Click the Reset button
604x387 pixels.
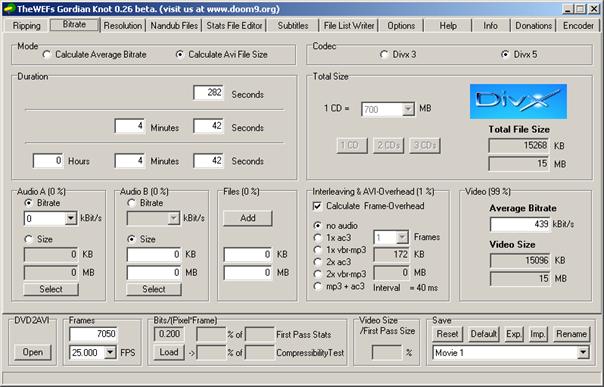point(447,334)
